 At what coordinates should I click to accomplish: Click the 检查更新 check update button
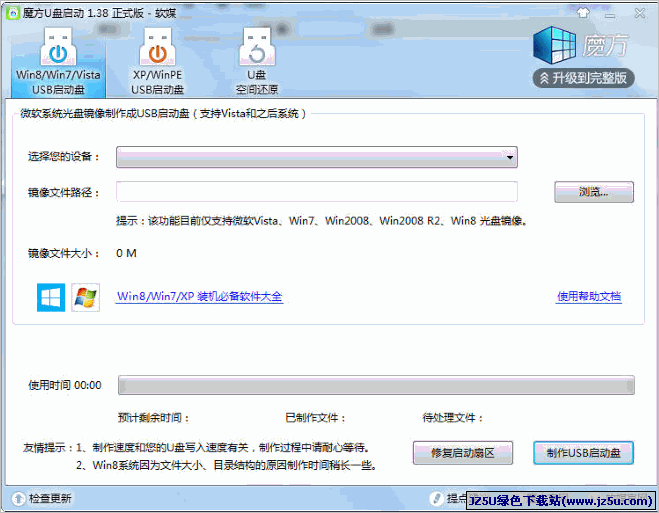click(x=42, y=499)
